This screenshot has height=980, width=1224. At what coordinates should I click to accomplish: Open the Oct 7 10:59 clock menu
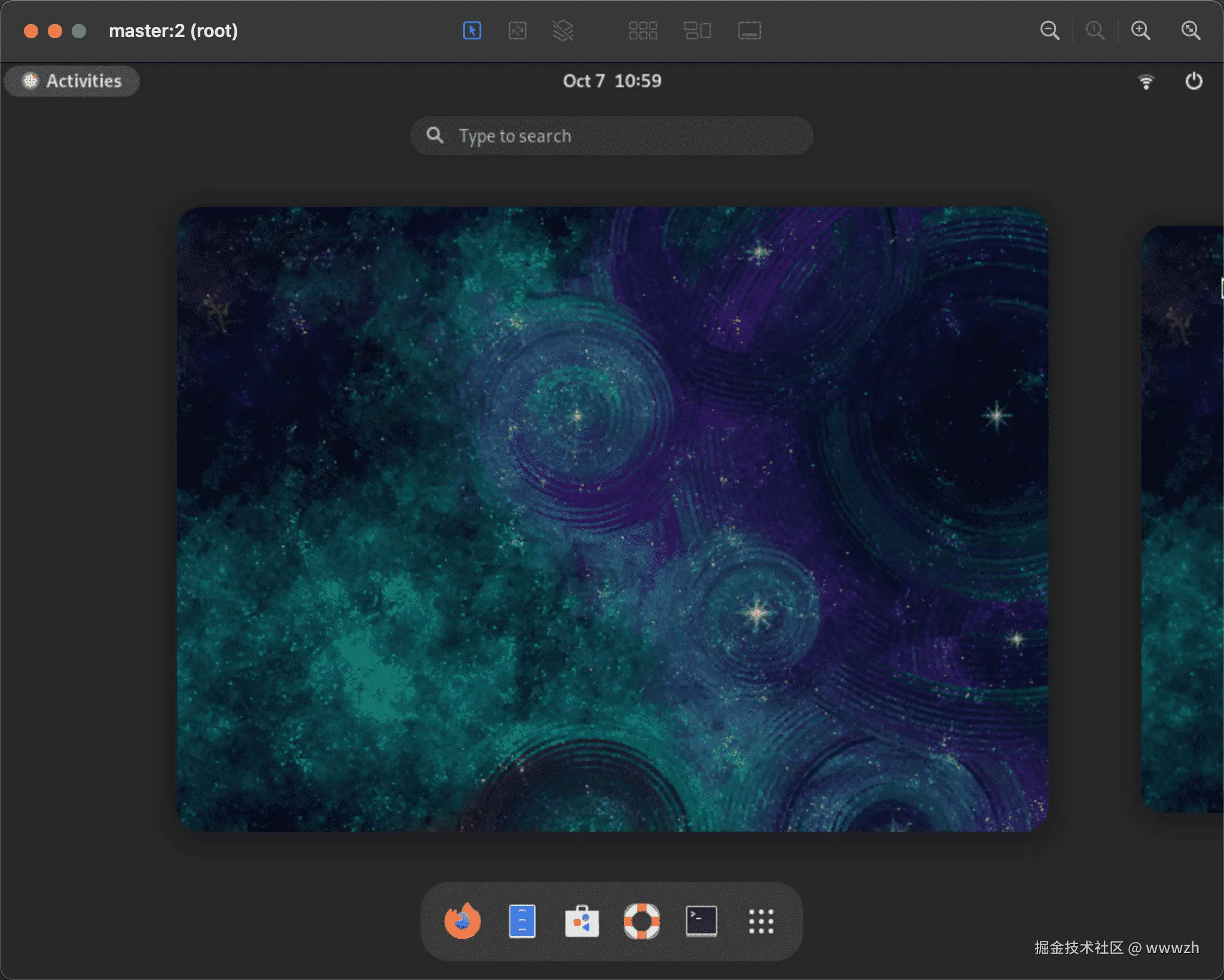coord(612,81)
